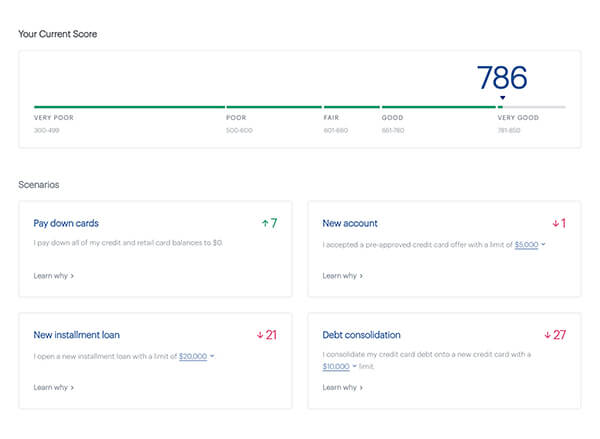Click the Very Poor segment of the score bar

[129, 107]
